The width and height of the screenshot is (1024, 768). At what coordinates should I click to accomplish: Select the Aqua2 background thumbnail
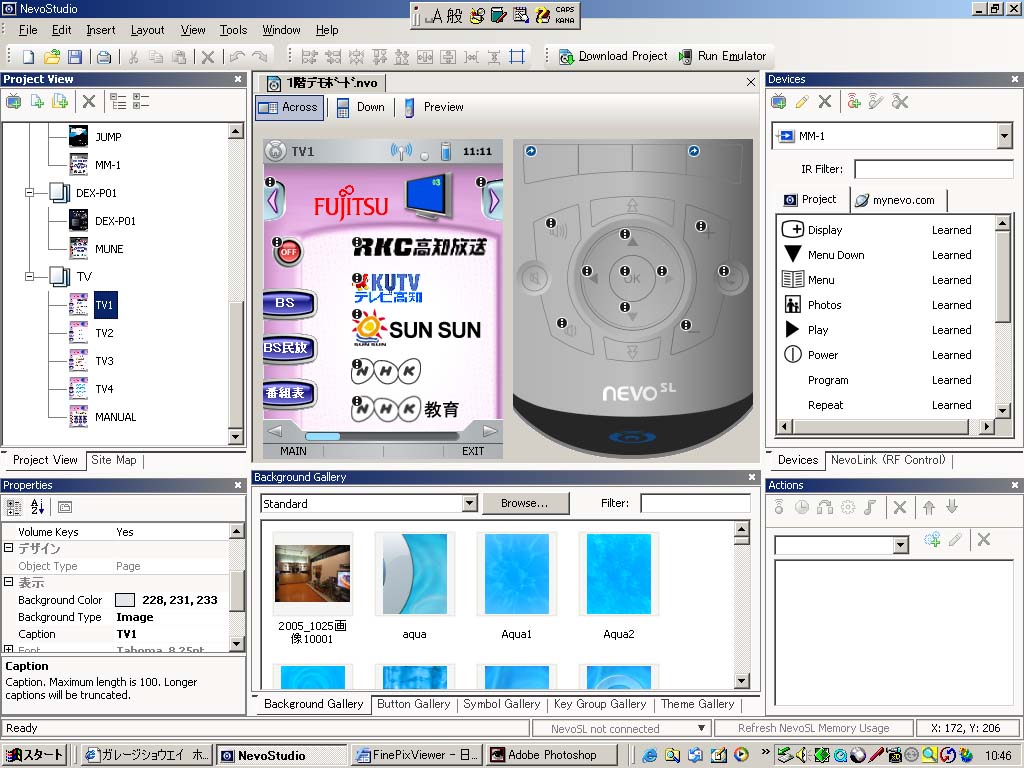click(618, 574)
